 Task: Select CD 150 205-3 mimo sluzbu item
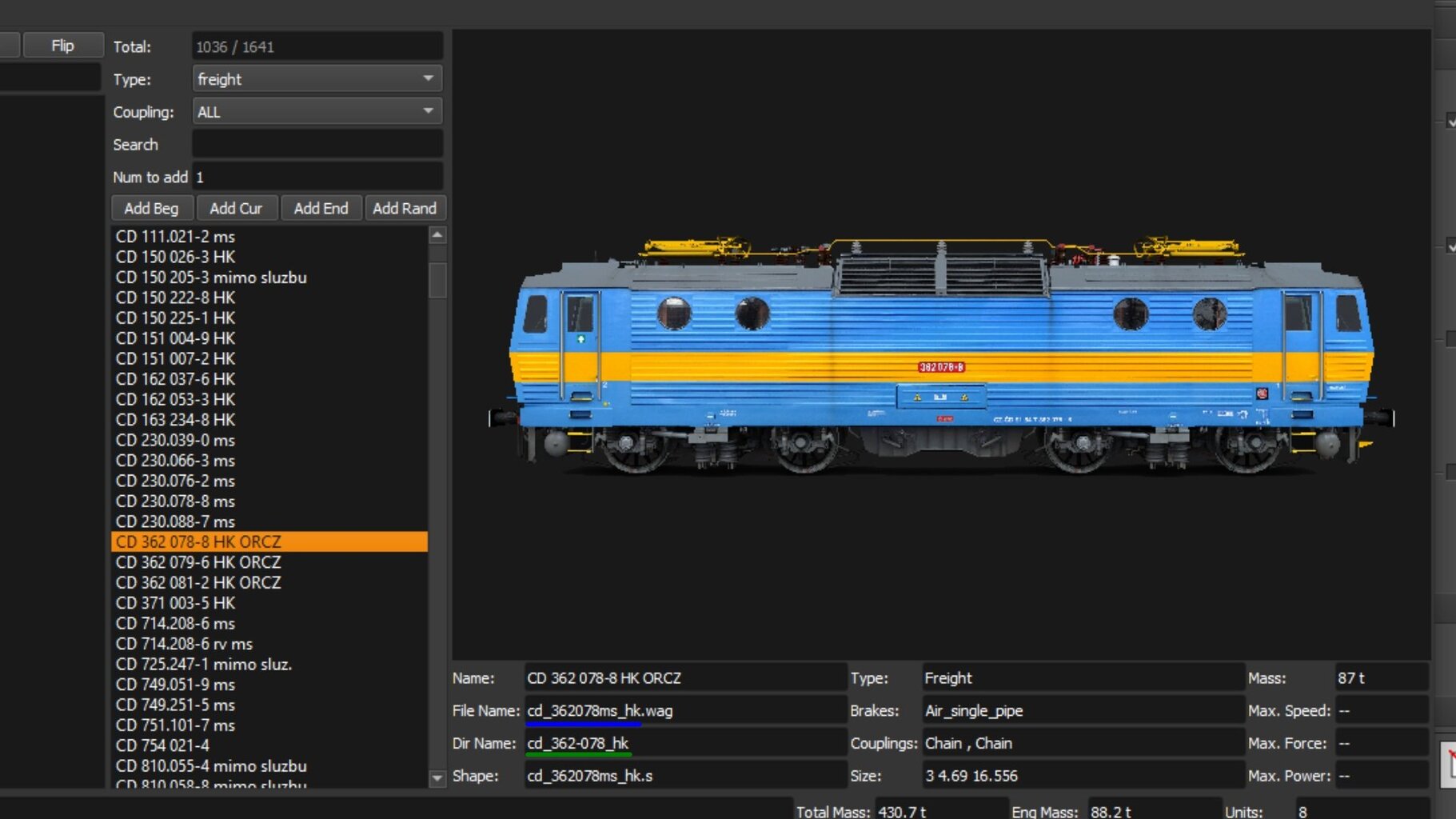[211, 278]
